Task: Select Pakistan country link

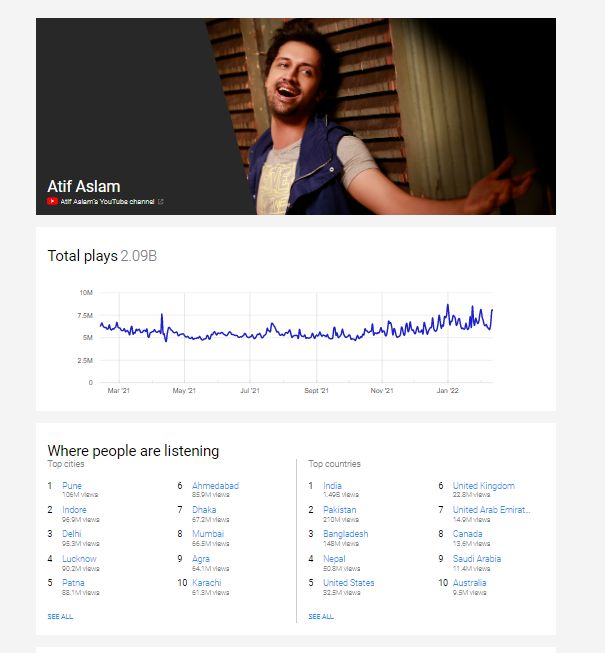Action: (340, 510)
